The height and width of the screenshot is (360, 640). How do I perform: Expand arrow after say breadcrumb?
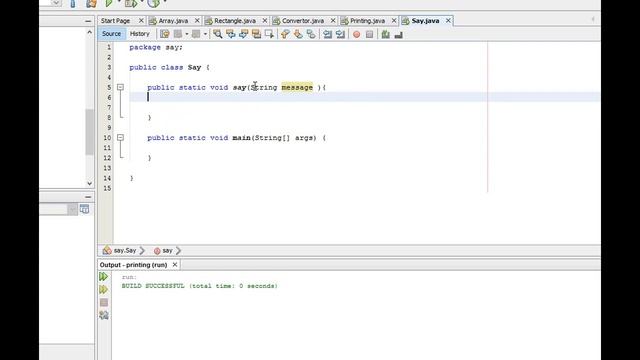coord(178,251)
